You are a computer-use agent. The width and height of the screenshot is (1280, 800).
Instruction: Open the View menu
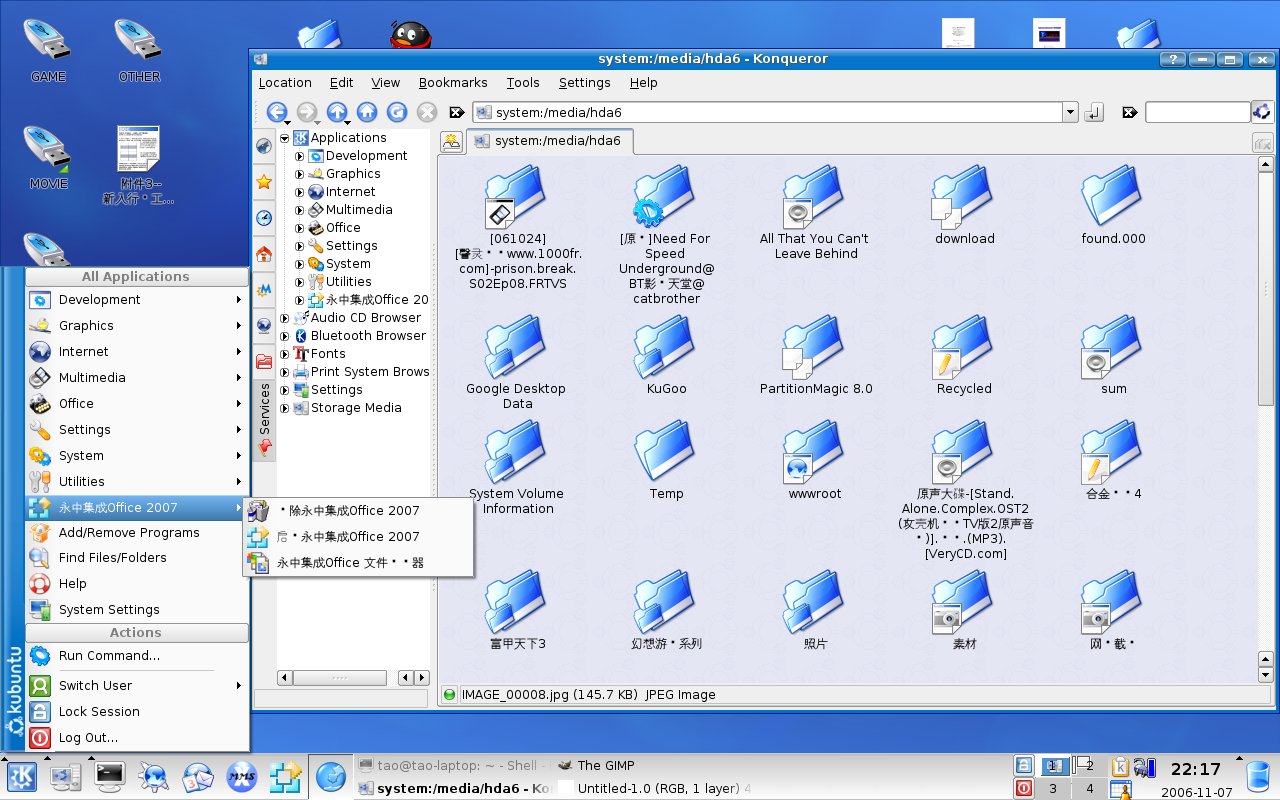[x=385, y=83]
